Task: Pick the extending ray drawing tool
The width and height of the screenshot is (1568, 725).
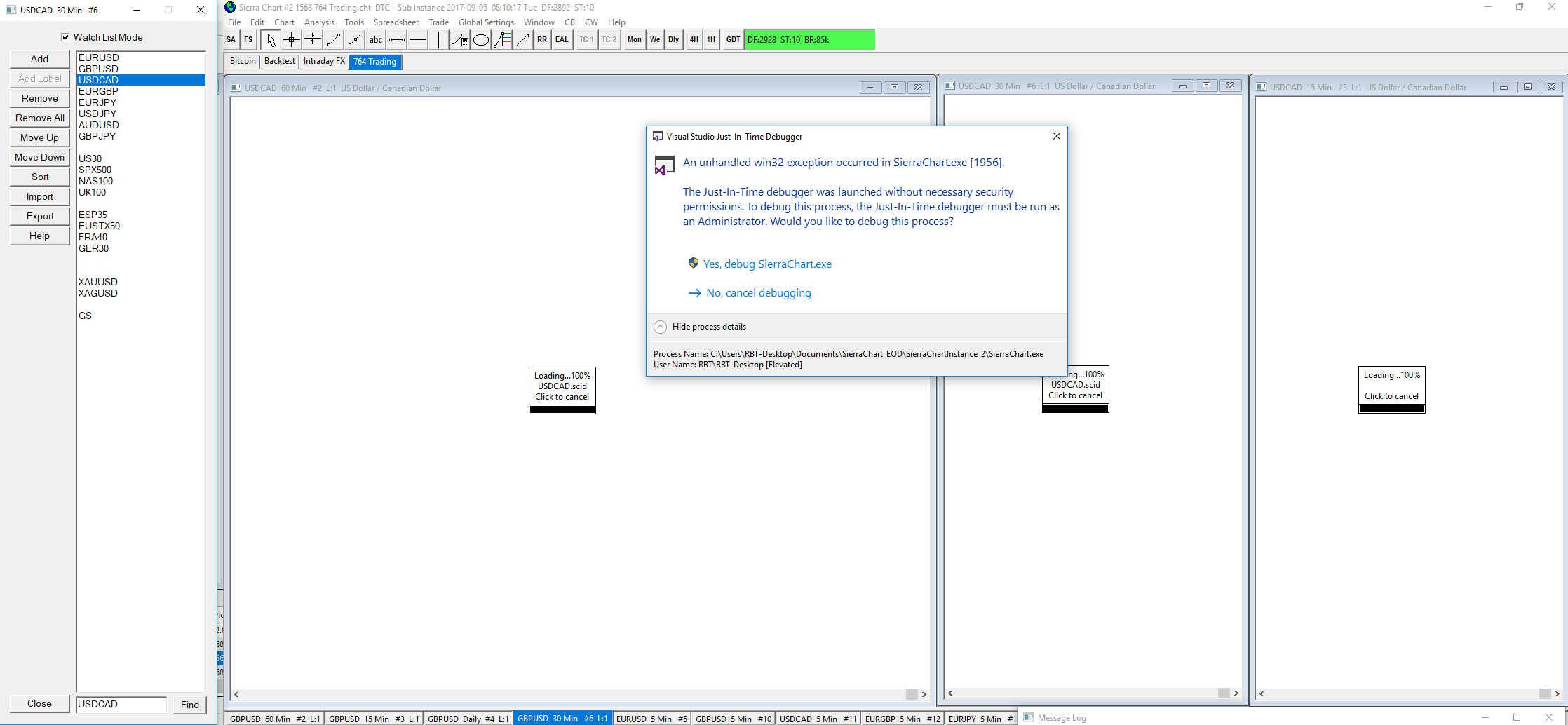Action: 355,40
